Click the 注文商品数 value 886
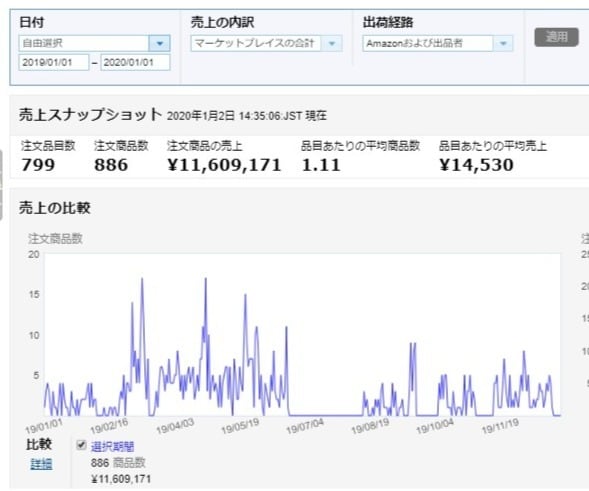The image size is (589, 491). coord(111,165)
